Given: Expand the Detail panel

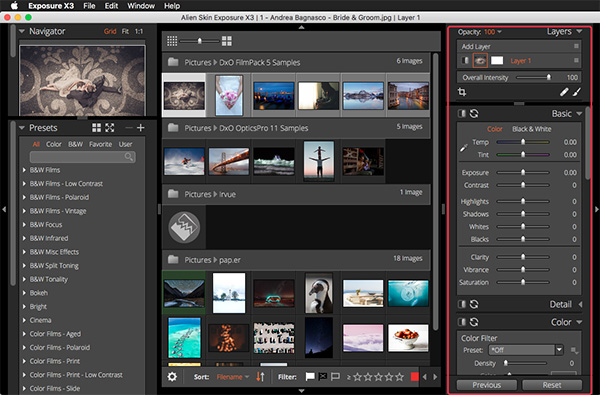Looking at the screenshot, I should click(580, 304).
